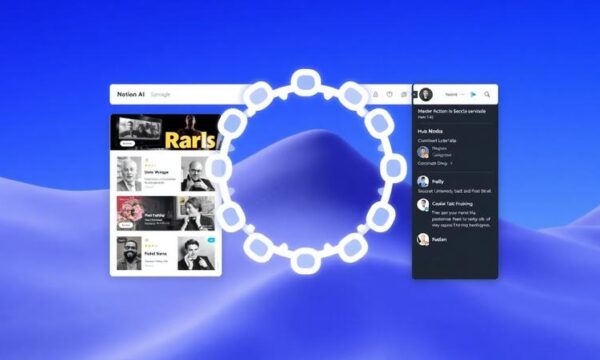This screenshot has height=360, width=600.
Task: Click the Meghan avatar under Hub Nodes
Action: 423,152
